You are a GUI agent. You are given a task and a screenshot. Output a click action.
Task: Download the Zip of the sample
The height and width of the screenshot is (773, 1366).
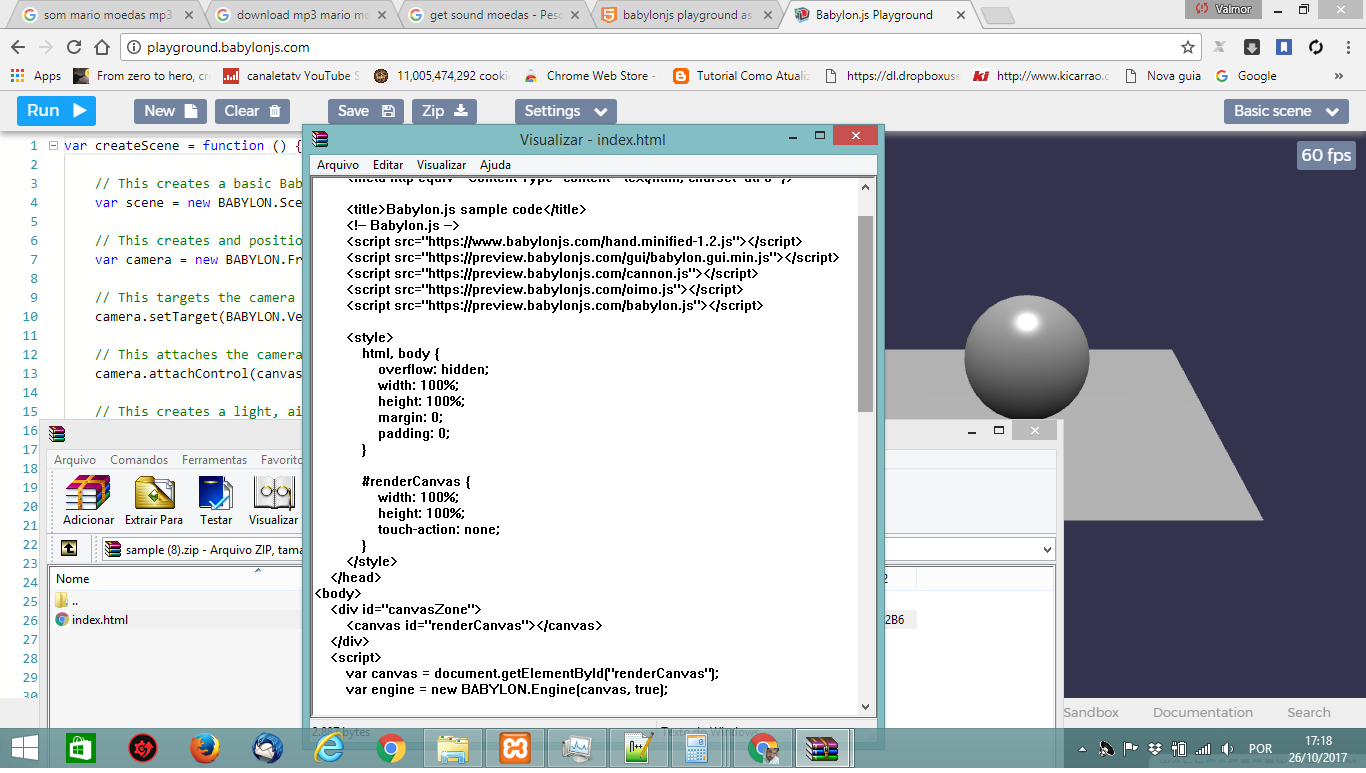(x=444, y=111)
